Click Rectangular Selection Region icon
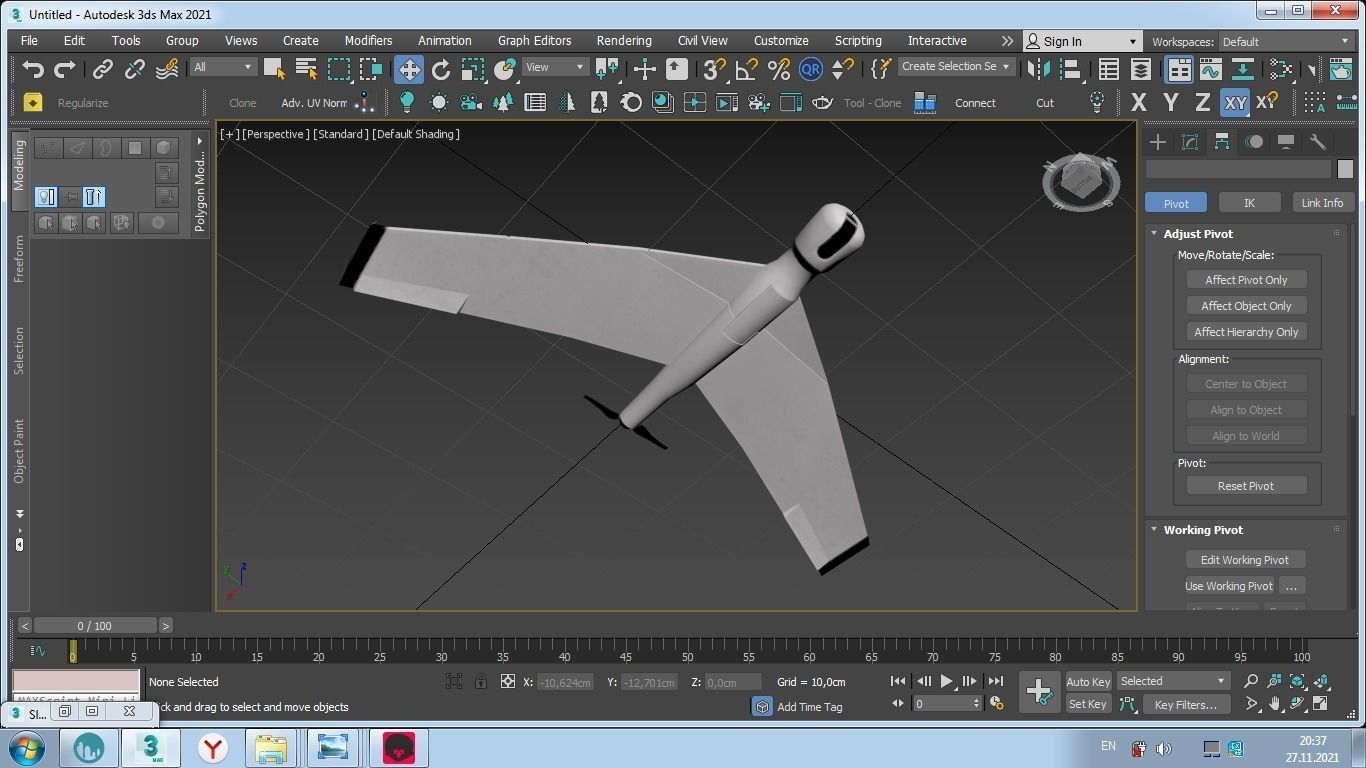1366x768 pixels. [339, 69]
